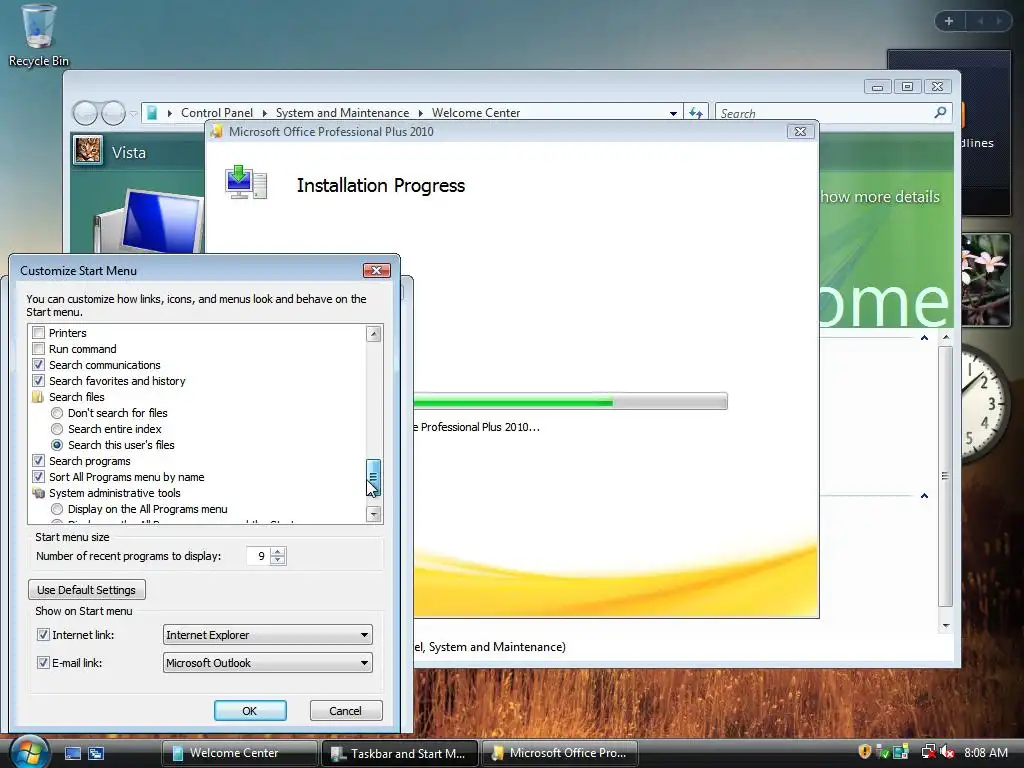Collapse the lower Welcome Center section chevron
1024x768 pixels.
(x=924, y=496)
